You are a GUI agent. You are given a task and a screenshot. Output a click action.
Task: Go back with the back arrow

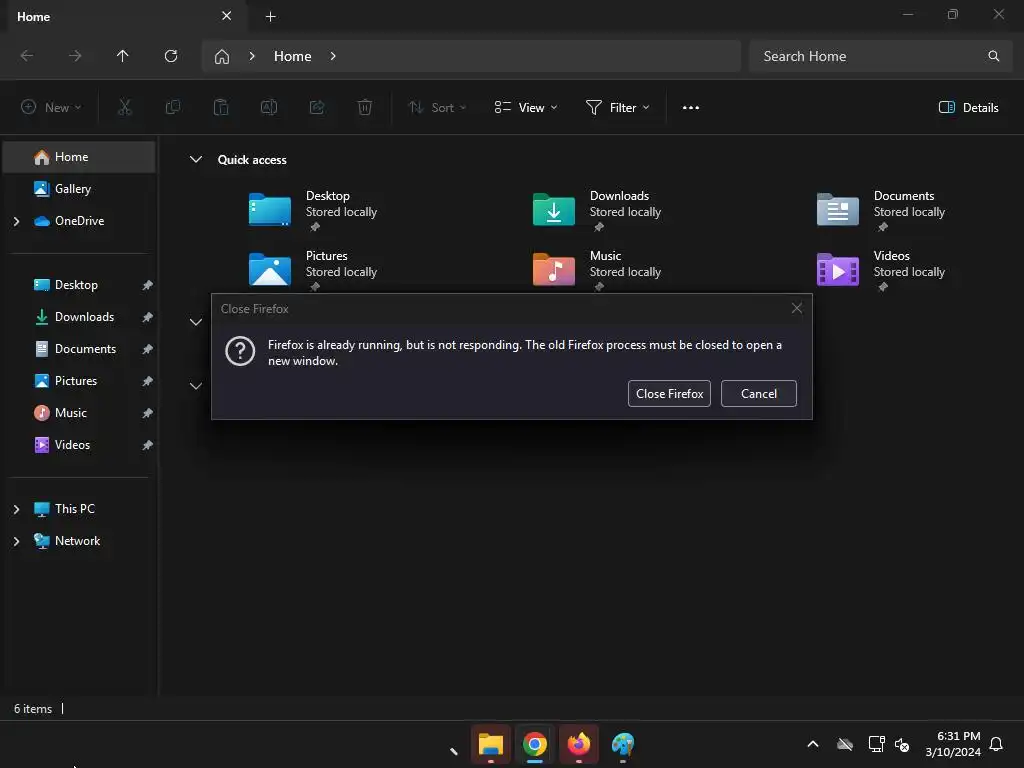point(27,56)
